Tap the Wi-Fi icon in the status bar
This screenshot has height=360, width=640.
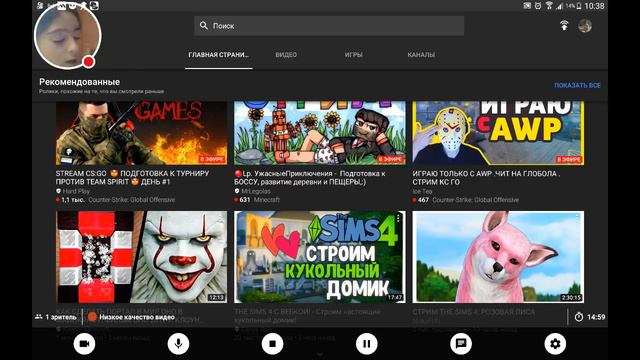549,6
